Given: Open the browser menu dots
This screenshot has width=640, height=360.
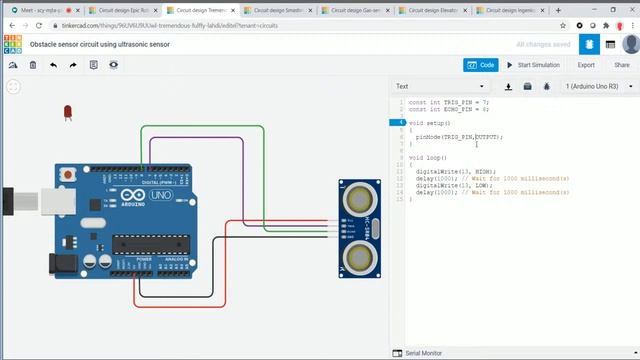Looking at the screenshot, I should click(x=633, y=25).
